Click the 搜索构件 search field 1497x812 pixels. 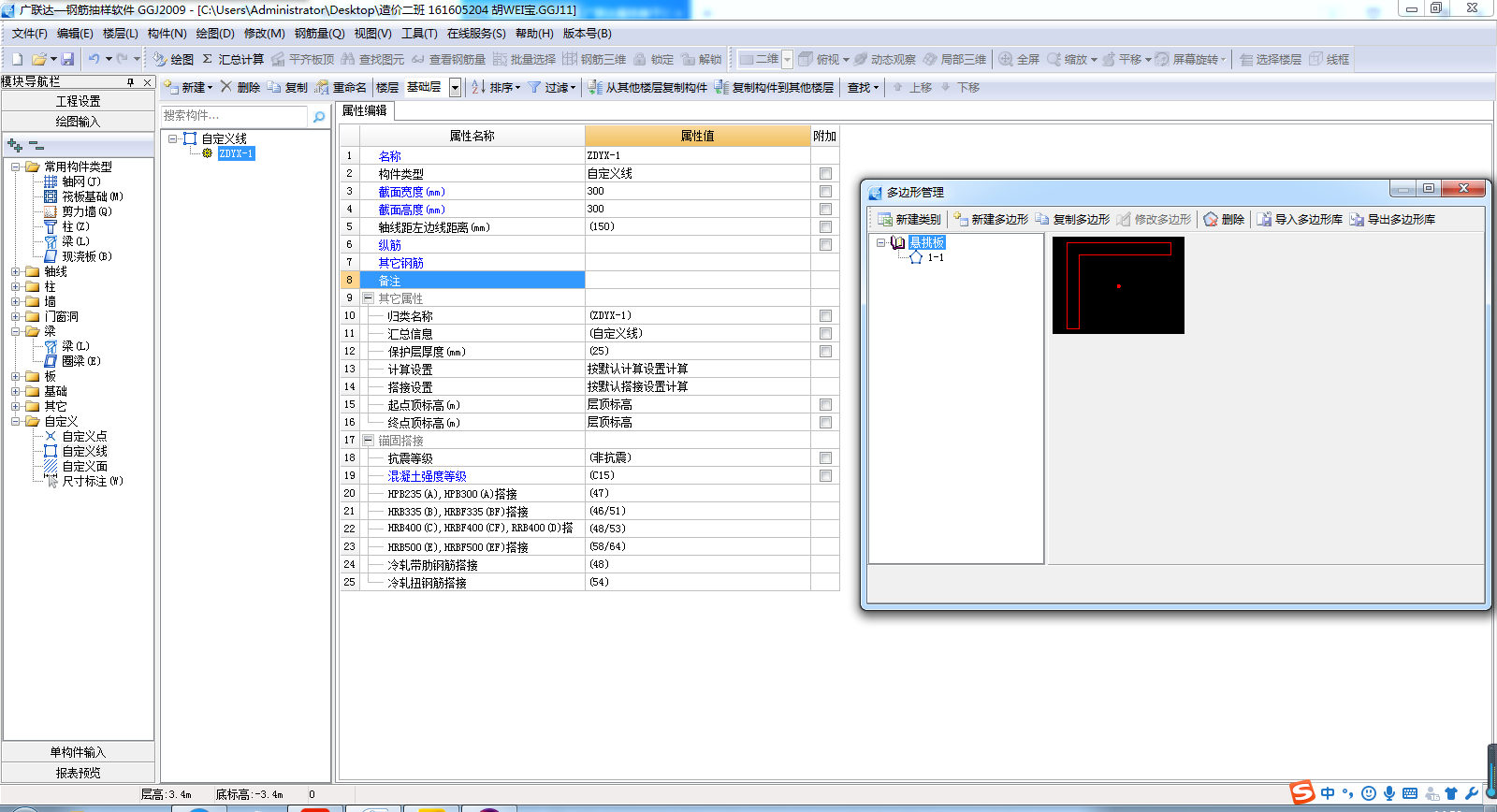coord(234,116)
